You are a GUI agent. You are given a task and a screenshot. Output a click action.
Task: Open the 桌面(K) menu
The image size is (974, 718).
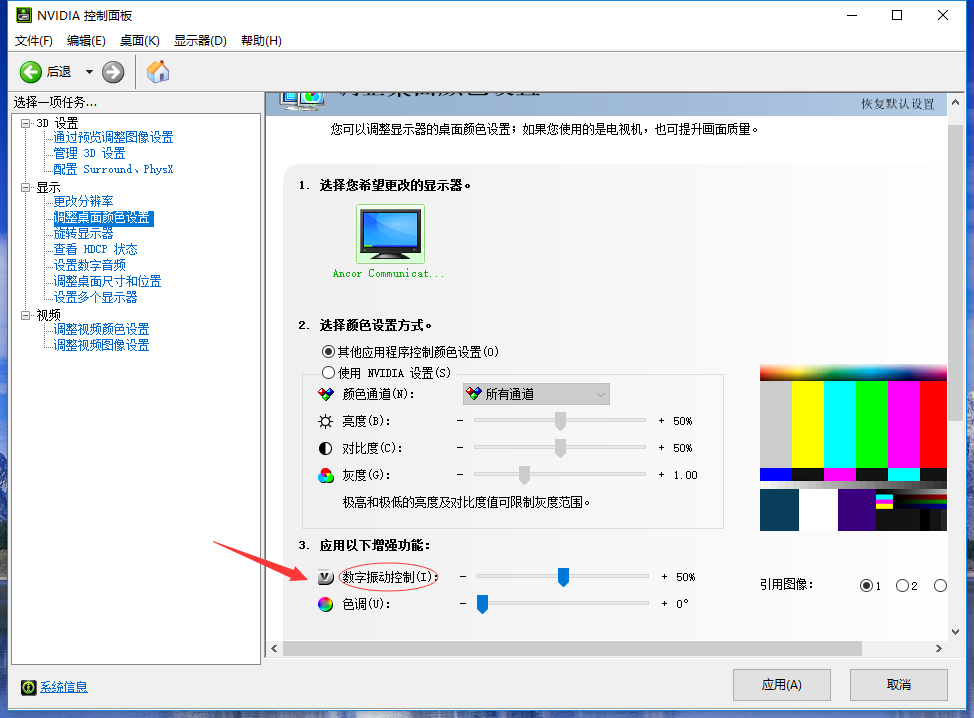point(140,41)
